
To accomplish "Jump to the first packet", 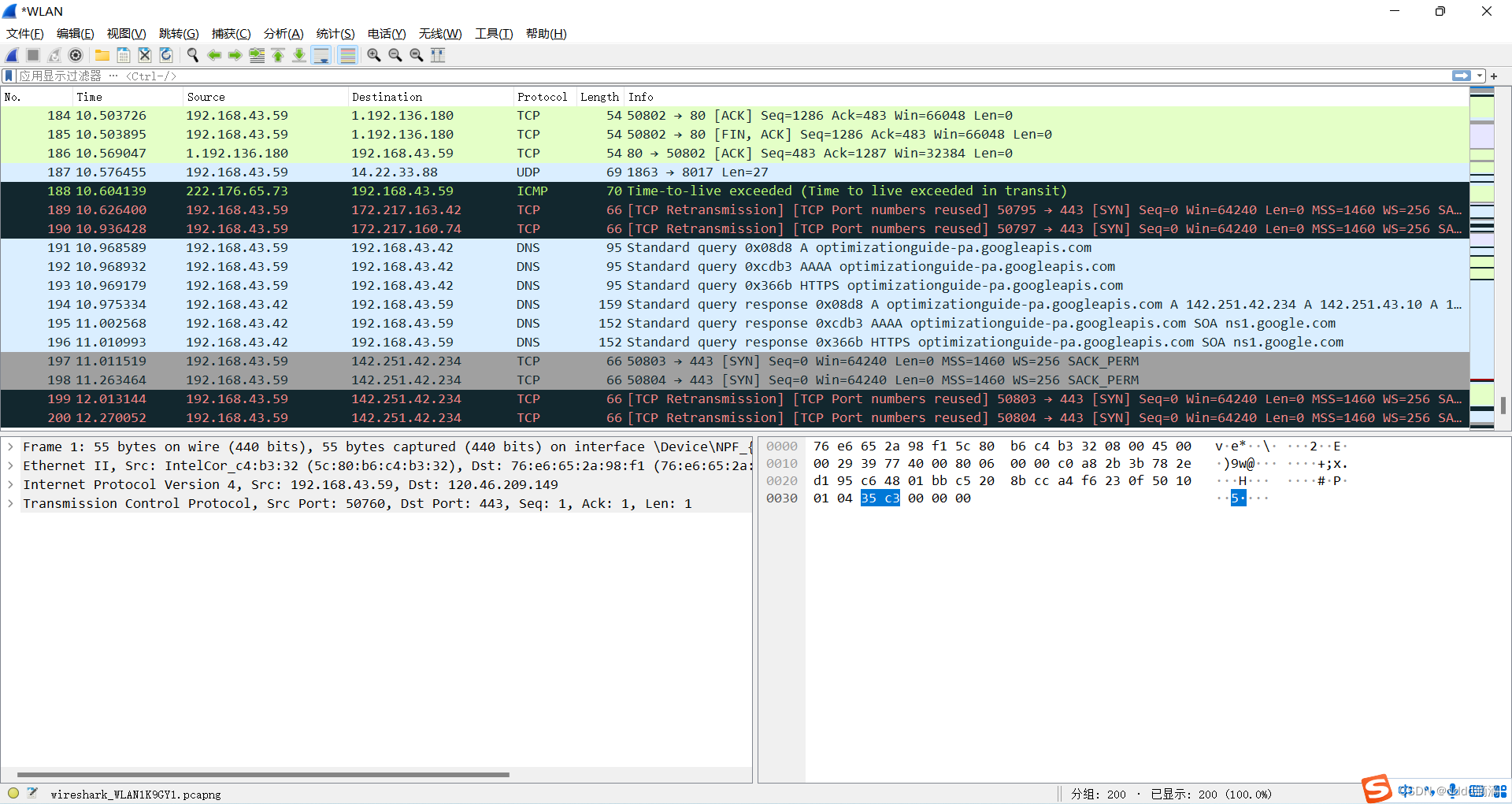I will coord(278,55).
